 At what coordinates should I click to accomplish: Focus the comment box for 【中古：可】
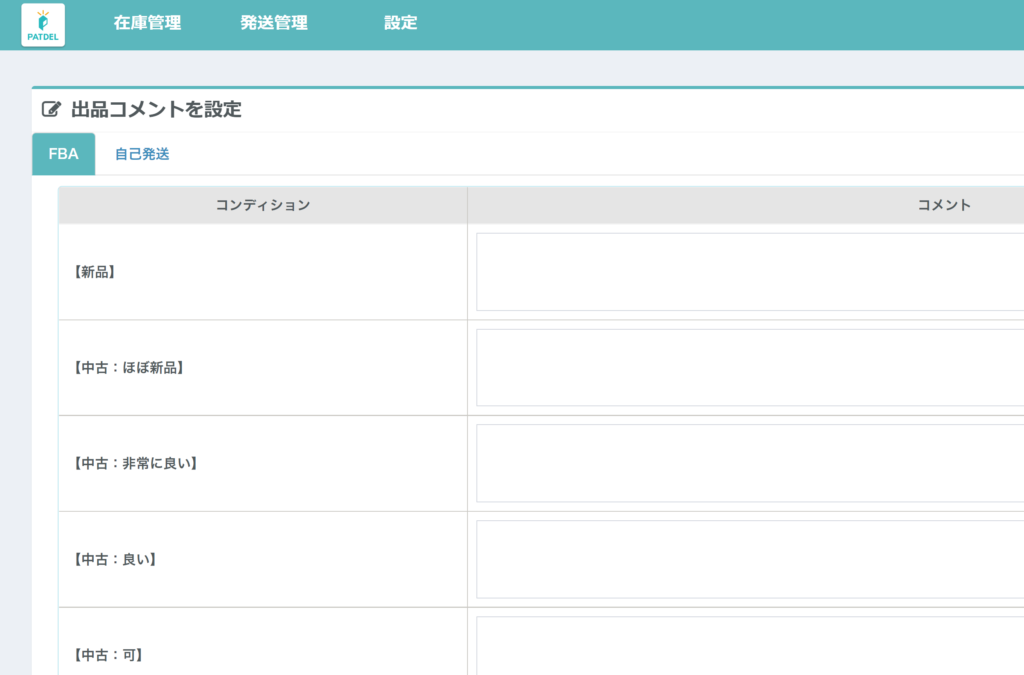(x=750, y=647)
